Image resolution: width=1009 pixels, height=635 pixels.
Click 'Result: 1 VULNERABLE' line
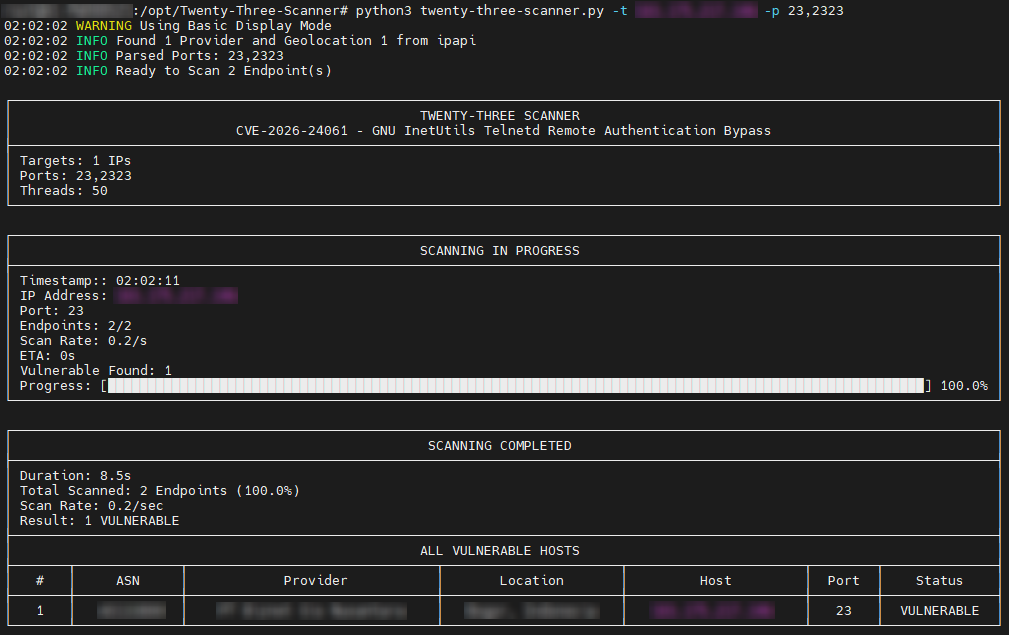[x=100, y=520]
